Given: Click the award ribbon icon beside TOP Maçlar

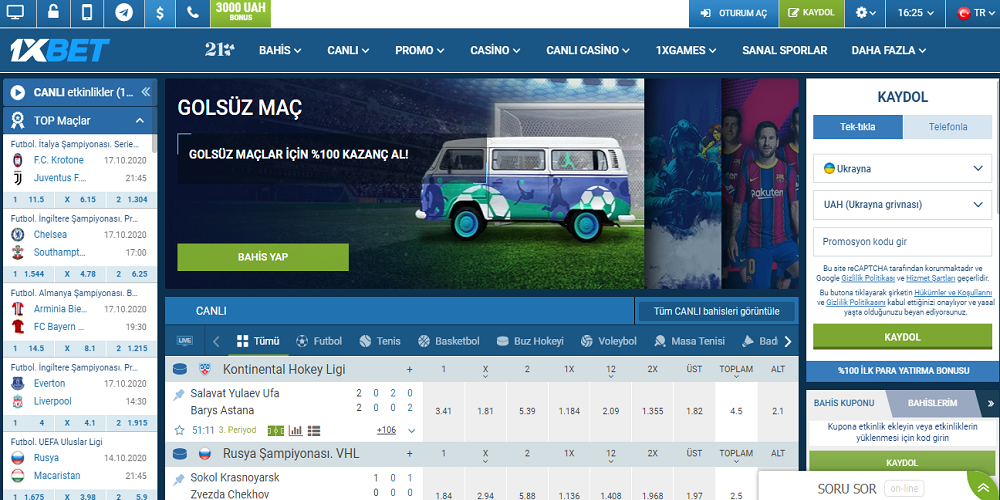Looking at the screenshot, I should (18, 121).
